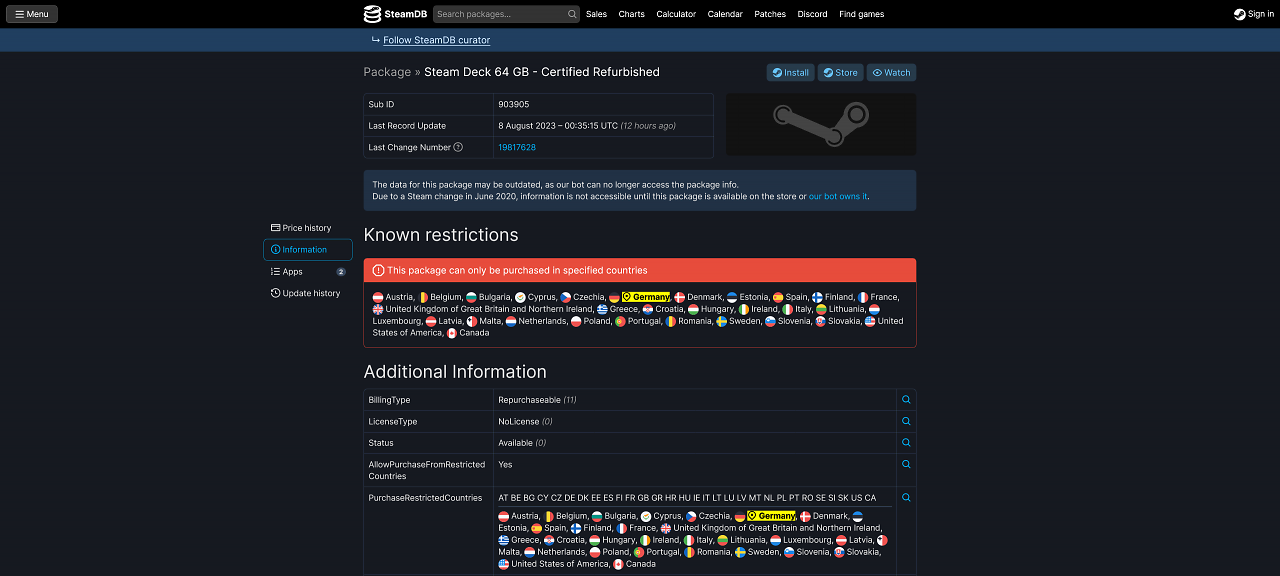The image size is (1280, 576).
Task: Open the Apps sidebar tab
Action: (308, 272)
